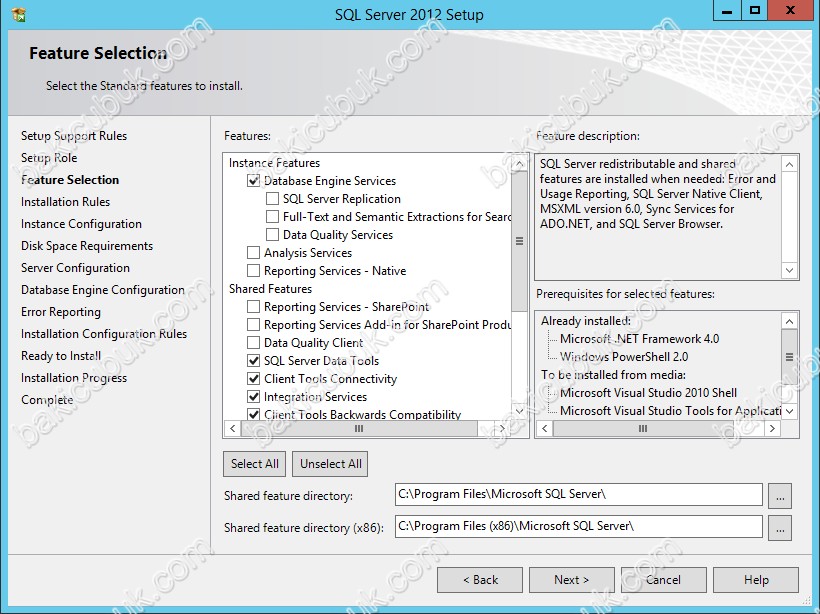Click features list scroll up arrow
The width and height of the screenshot is (820, 614).
coord(519,164)
